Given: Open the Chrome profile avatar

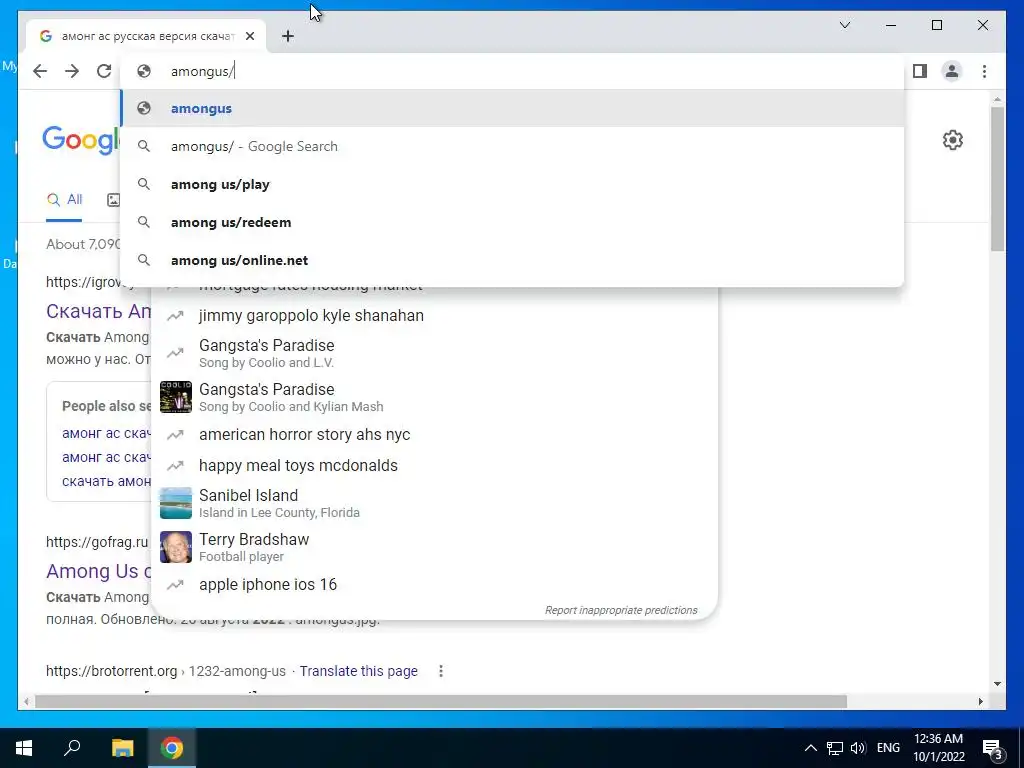Looking at the screenshot, I should point(952,71).
